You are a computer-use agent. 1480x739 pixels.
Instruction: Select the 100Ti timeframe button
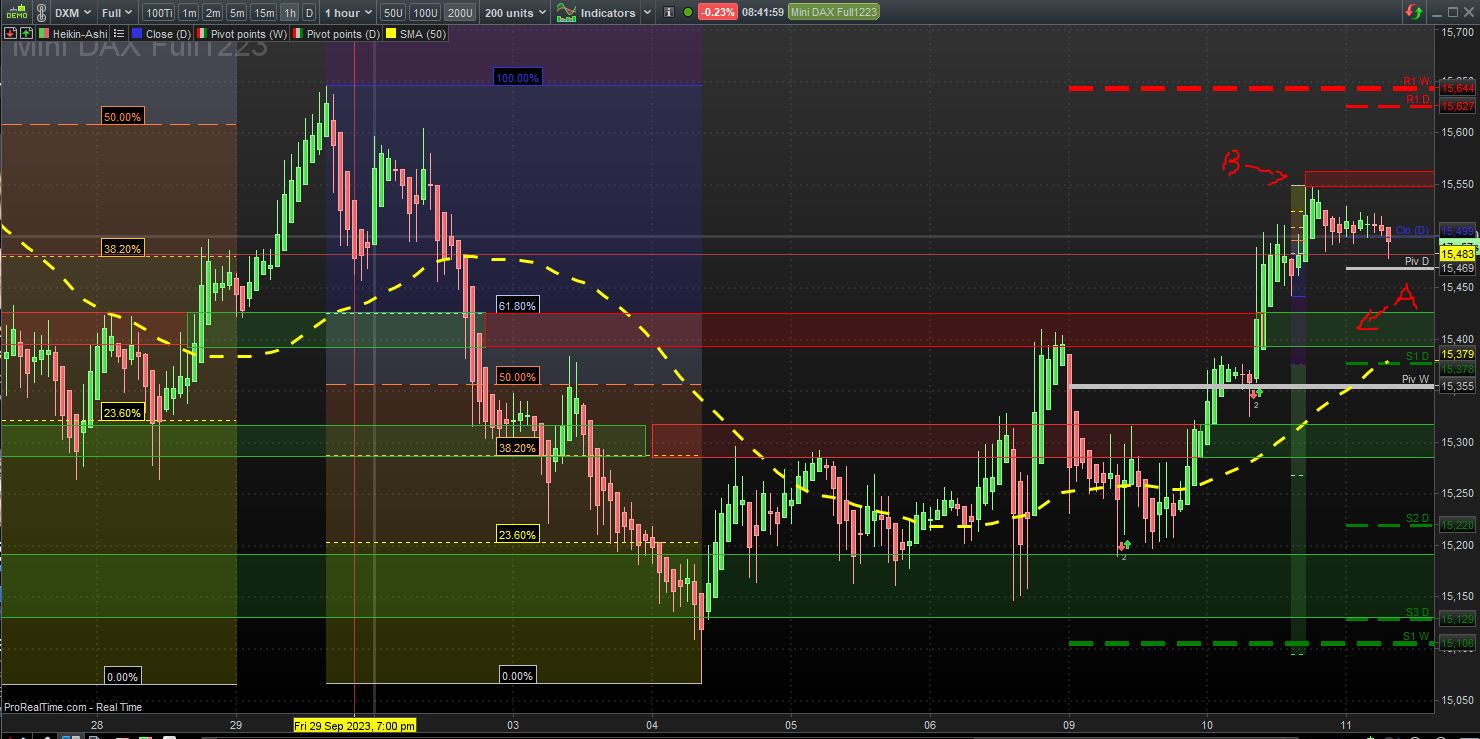pos(158,13)
